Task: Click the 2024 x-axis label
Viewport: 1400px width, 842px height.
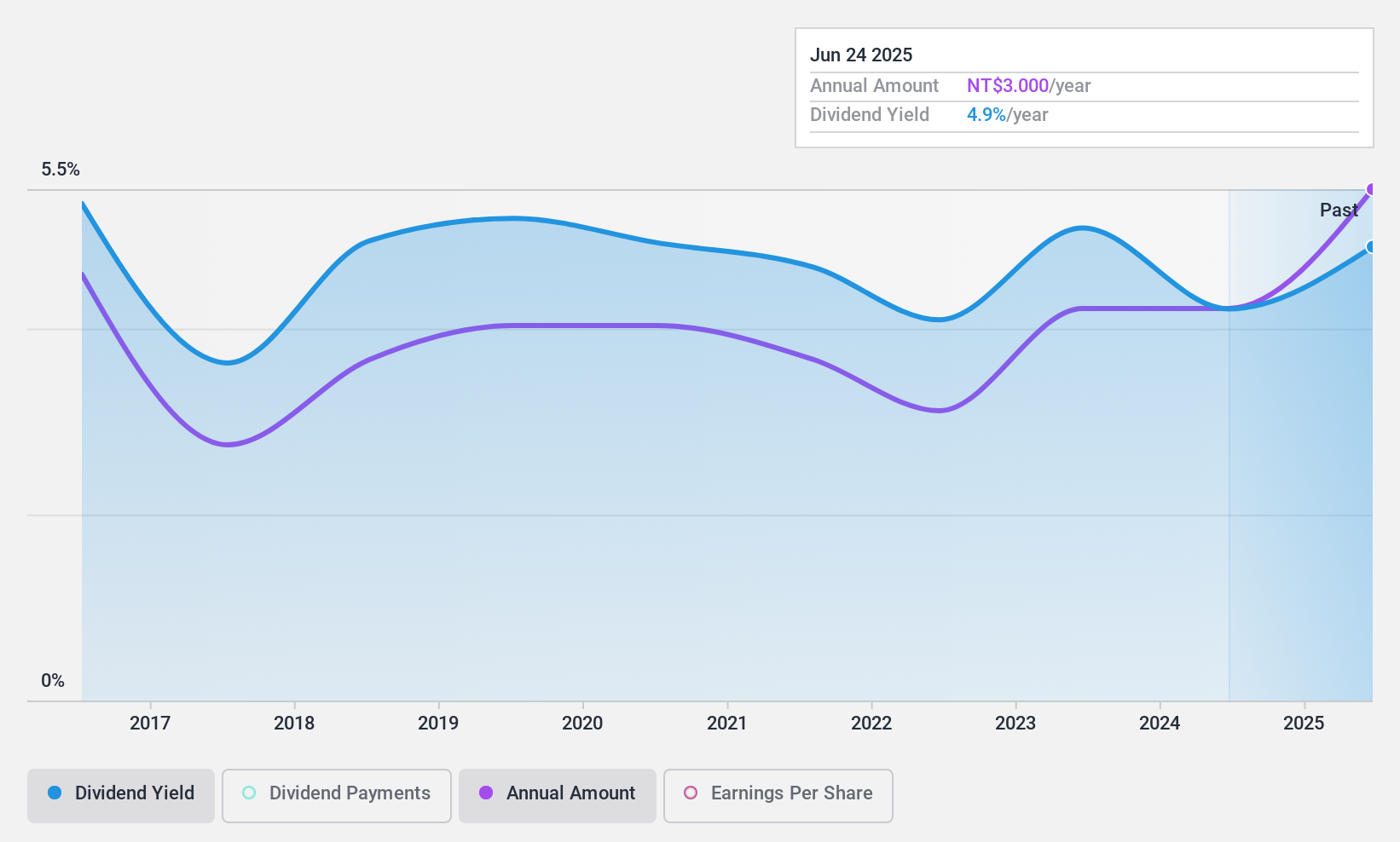Action: pyautogui.click(x=1160, y=724)
